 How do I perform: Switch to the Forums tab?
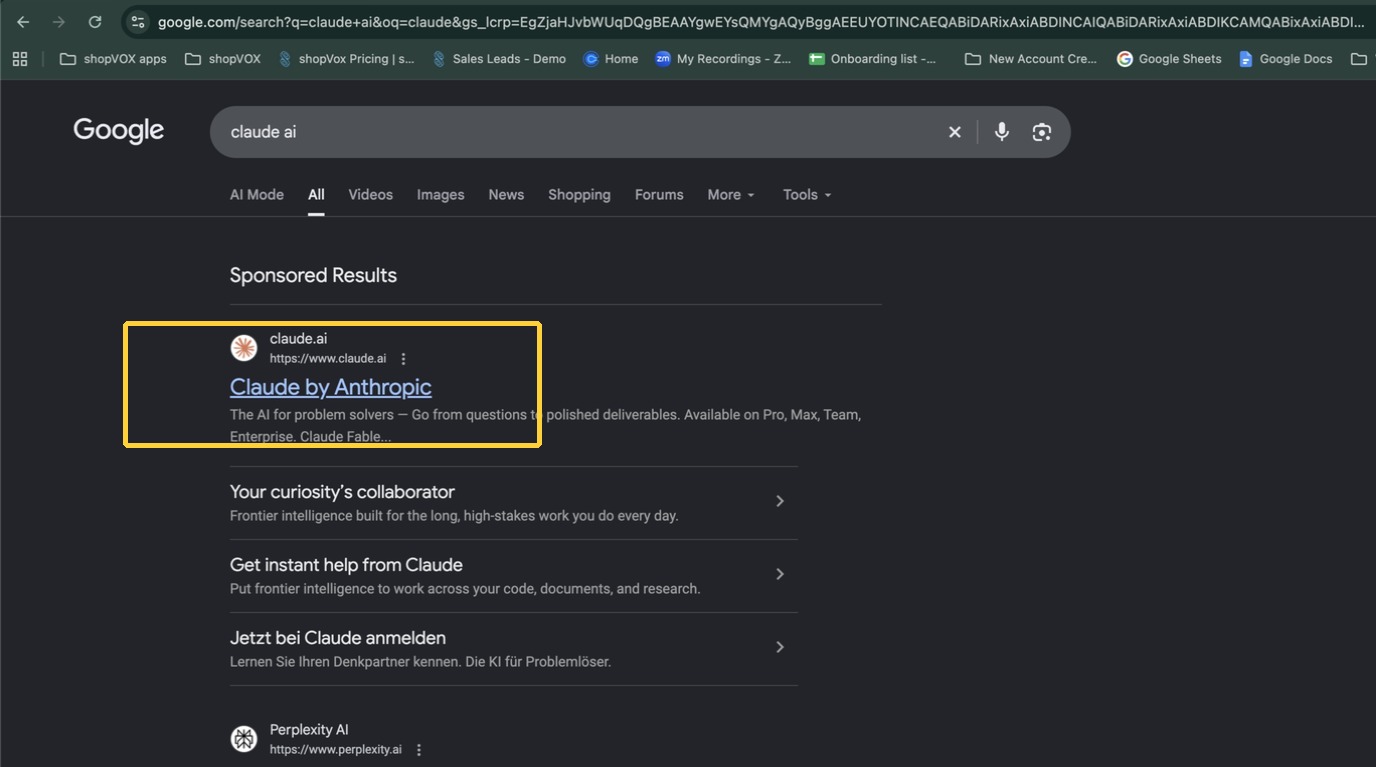[x=659, y=195]
